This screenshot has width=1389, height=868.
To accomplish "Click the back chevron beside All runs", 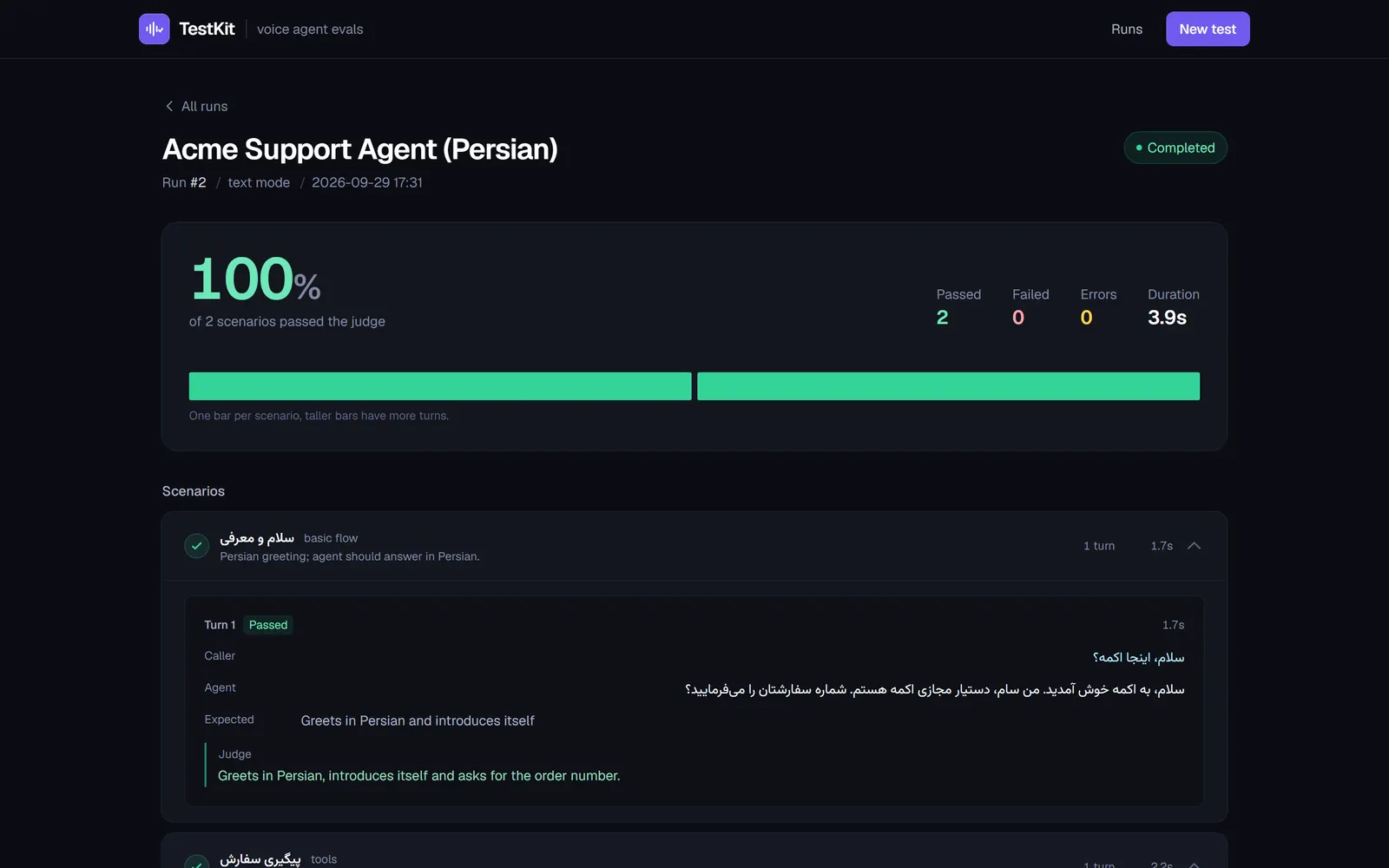I will (x=169, y=106).
